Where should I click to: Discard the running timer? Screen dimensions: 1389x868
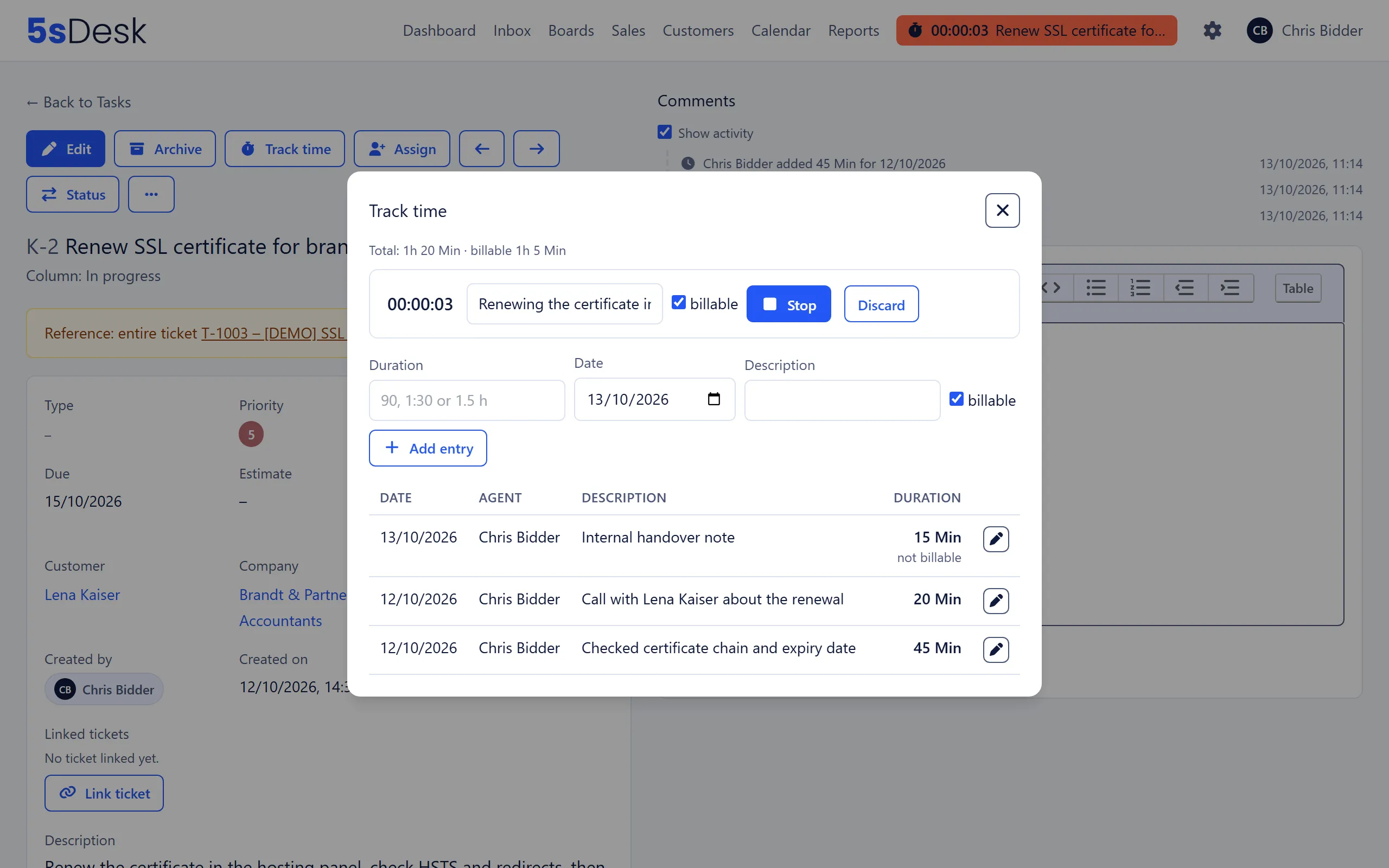pos(881,304)
